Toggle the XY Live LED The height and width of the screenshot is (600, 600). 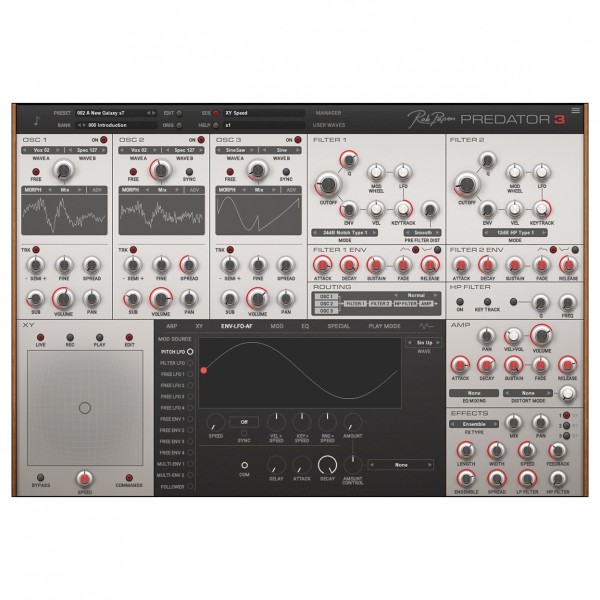[x=40, y=337]
